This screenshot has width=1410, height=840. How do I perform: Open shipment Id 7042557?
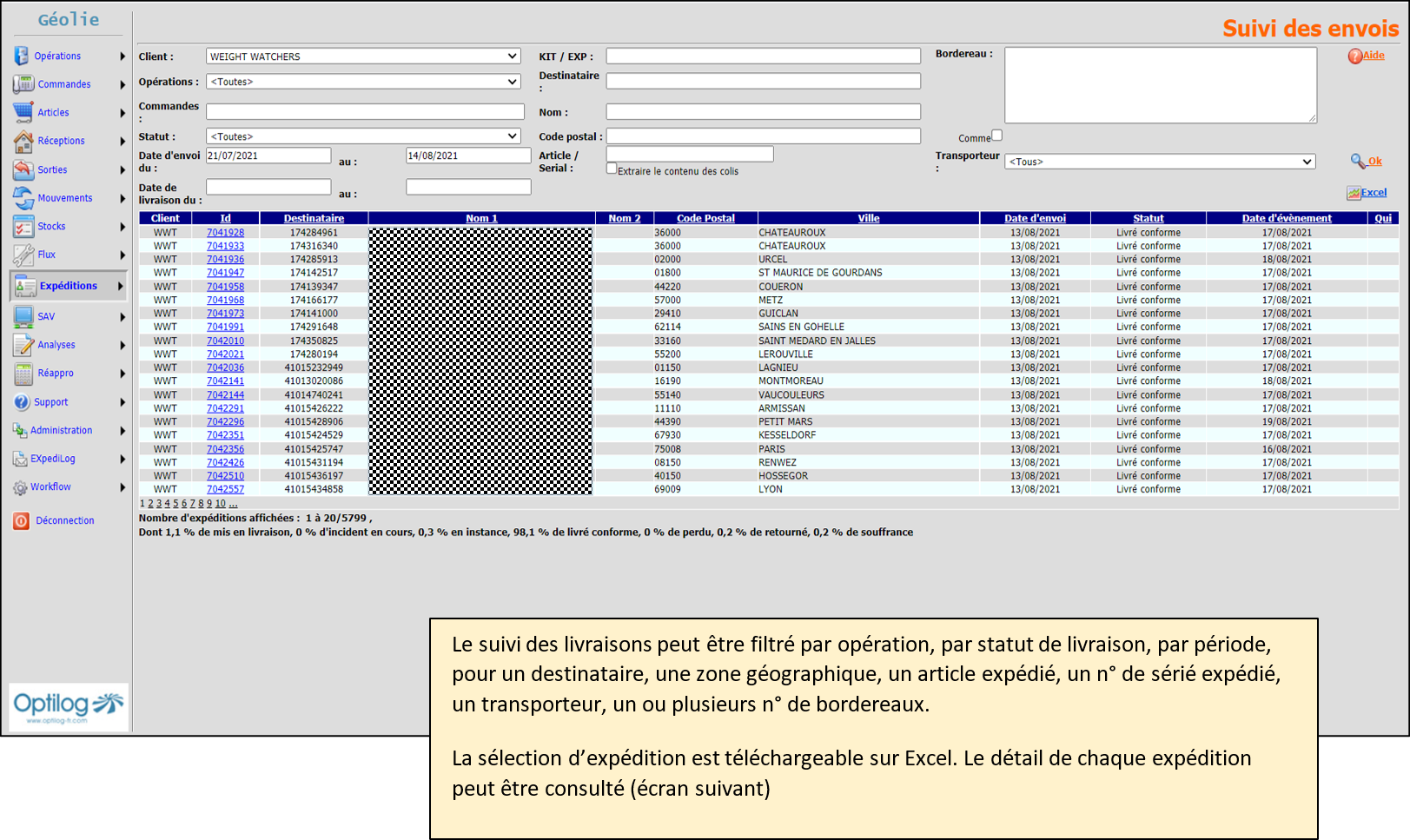[x=225, y=490]
